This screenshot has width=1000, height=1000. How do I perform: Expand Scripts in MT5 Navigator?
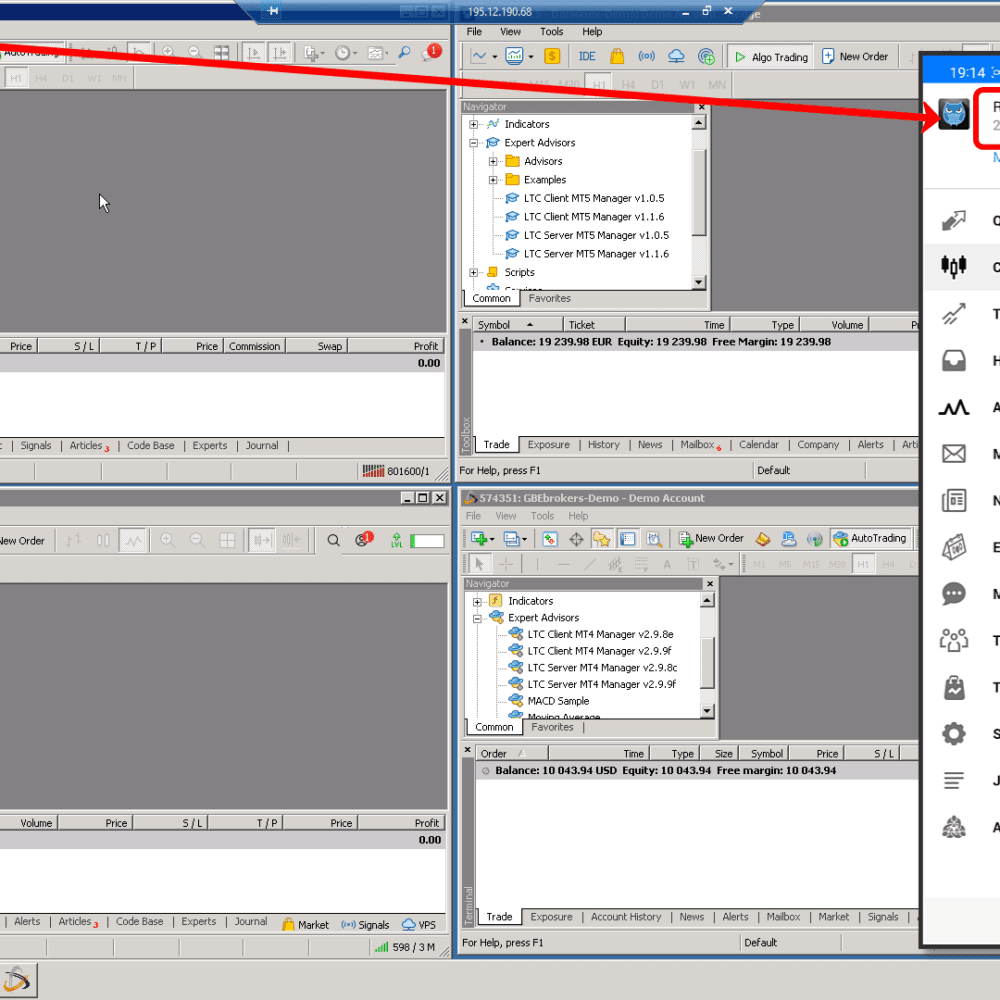(x=473, y=272)
